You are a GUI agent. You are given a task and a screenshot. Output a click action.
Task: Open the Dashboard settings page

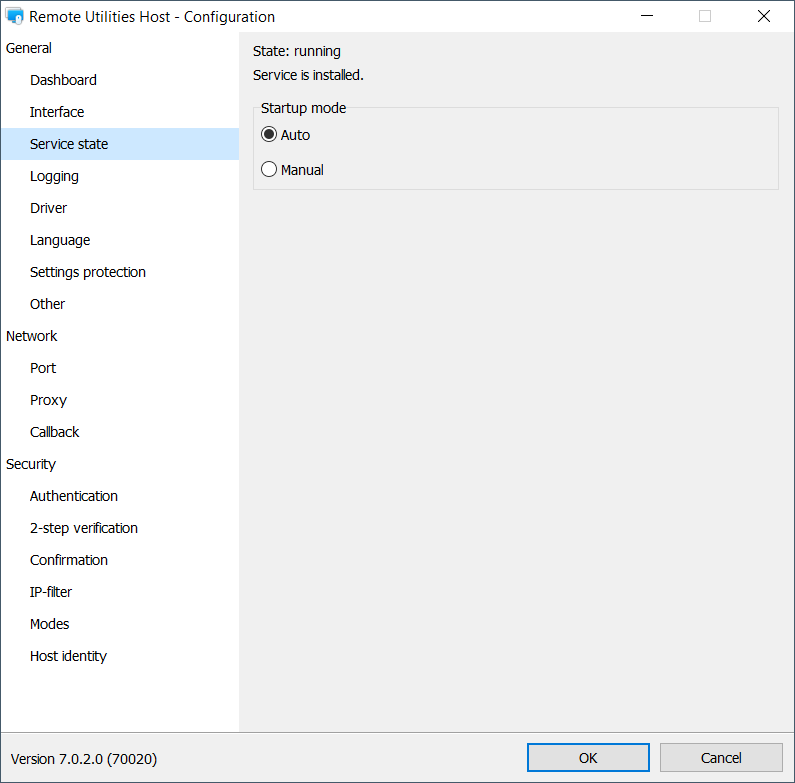click(120, 80)
